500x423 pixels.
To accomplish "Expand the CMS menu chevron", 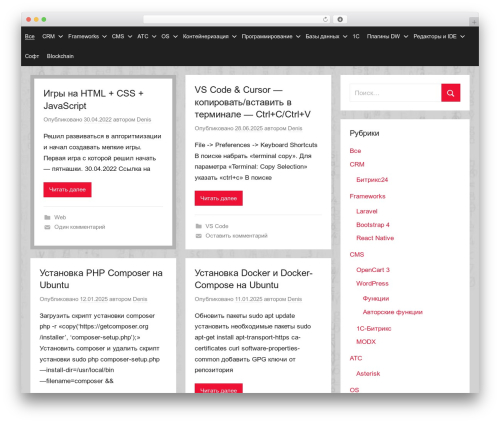I will point(130,36).
